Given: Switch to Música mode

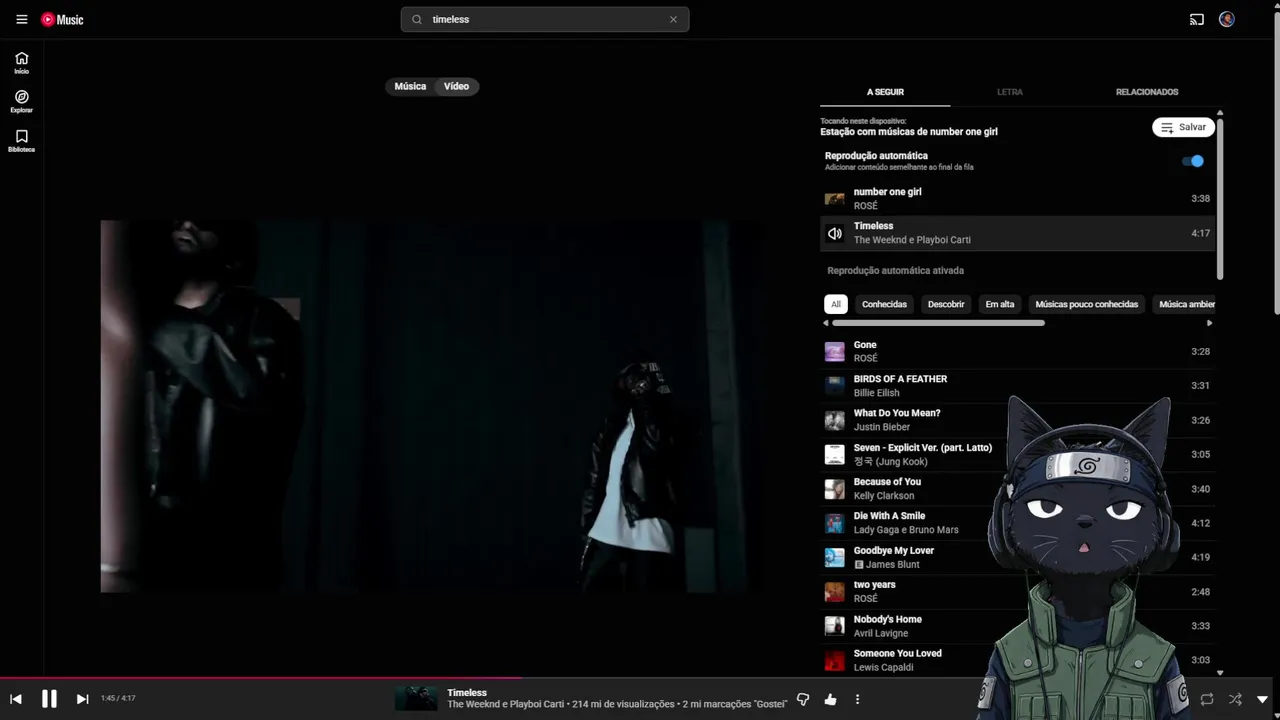Looking at the screenshot, I should (410, 86).
